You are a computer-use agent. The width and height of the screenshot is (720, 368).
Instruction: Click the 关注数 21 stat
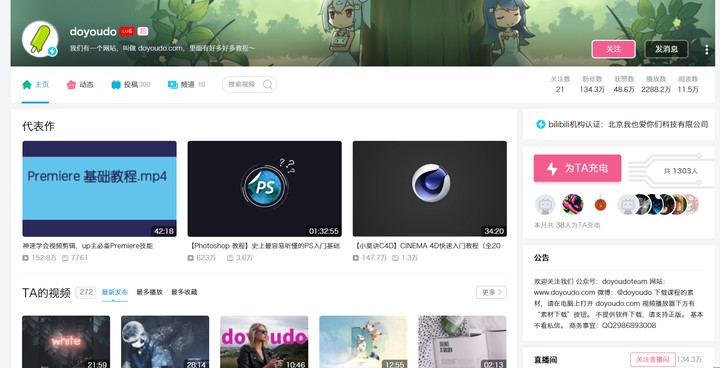(x=560, y=85)
